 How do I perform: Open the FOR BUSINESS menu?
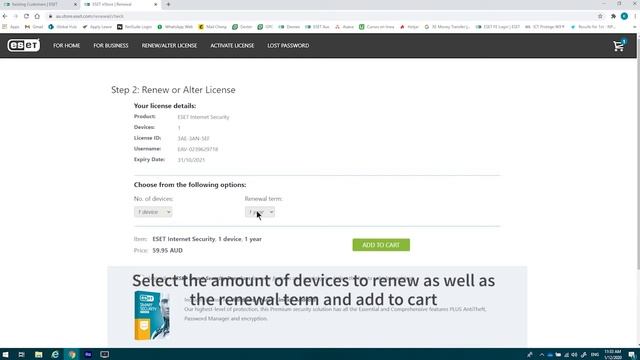[x=111, y=46]
